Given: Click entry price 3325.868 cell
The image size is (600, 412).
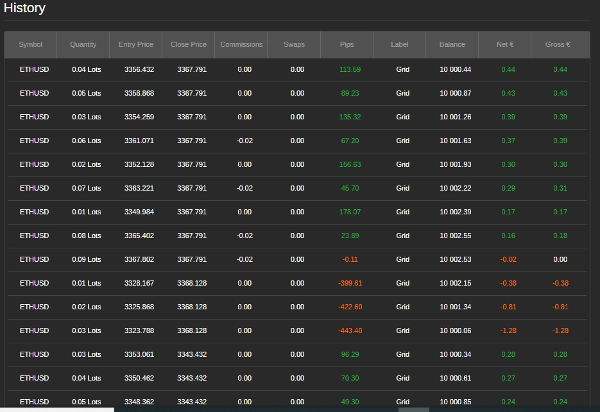Looking at the screenshot, I should [x=139, y=306].
